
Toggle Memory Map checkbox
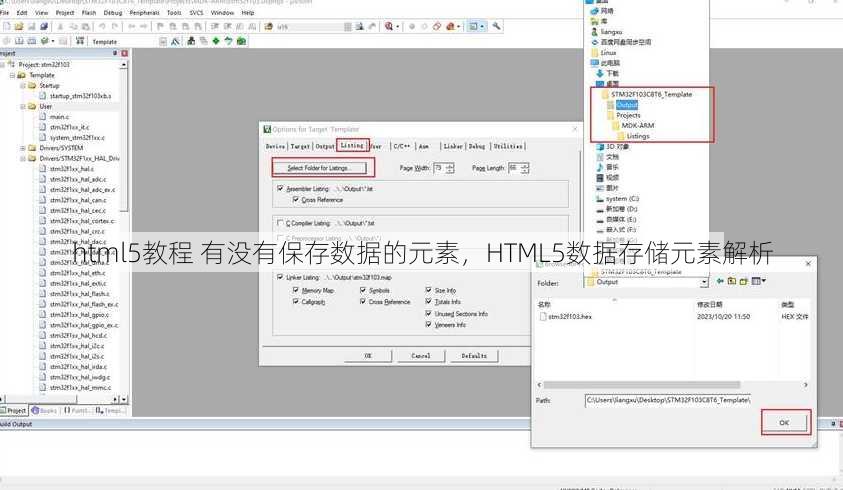pyautogui.click(x=295, y=290)
